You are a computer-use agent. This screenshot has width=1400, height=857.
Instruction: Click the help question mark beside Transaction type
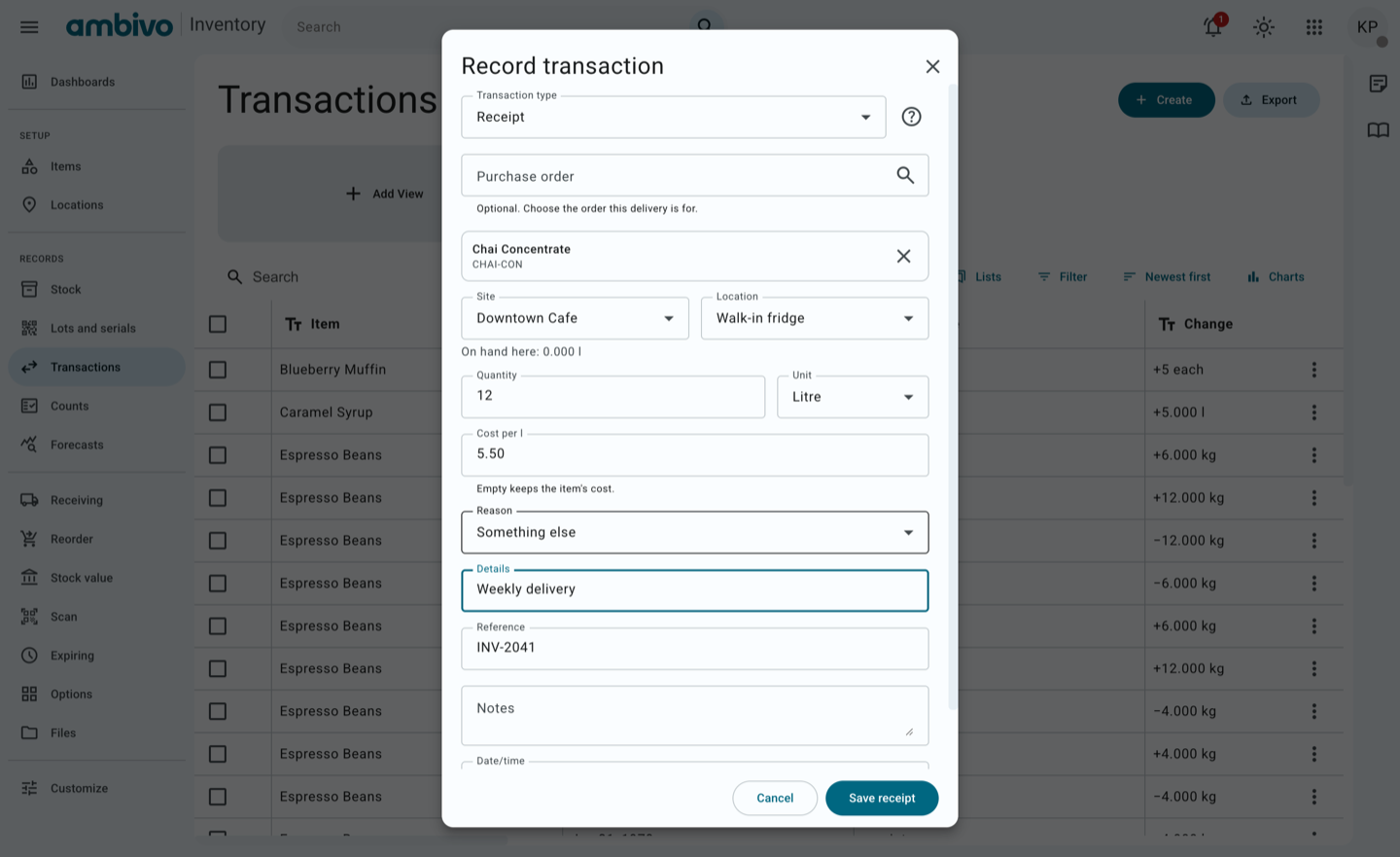point(911,117)
